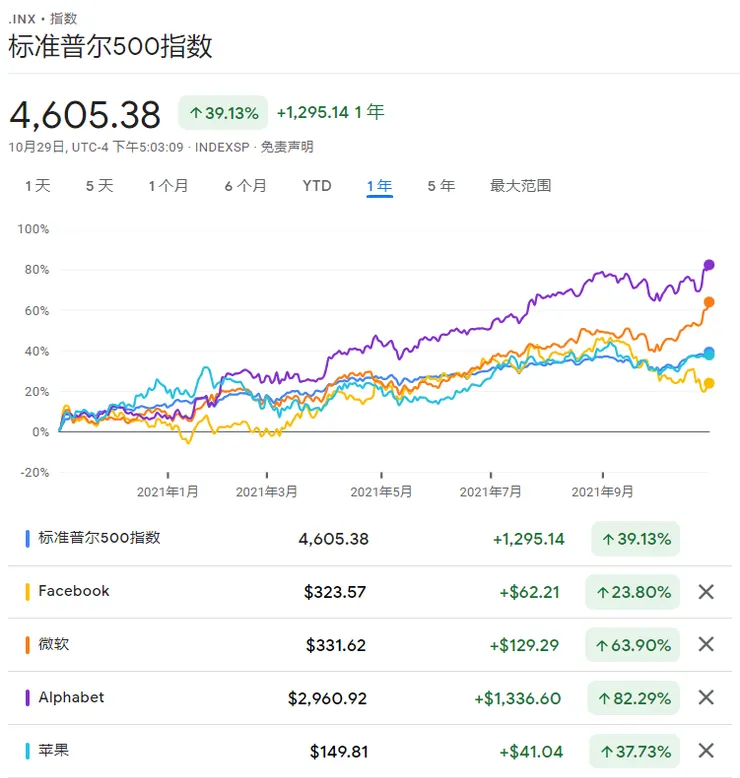
Task: Click the 2021年7月 axis label
Action: point(490,492)
